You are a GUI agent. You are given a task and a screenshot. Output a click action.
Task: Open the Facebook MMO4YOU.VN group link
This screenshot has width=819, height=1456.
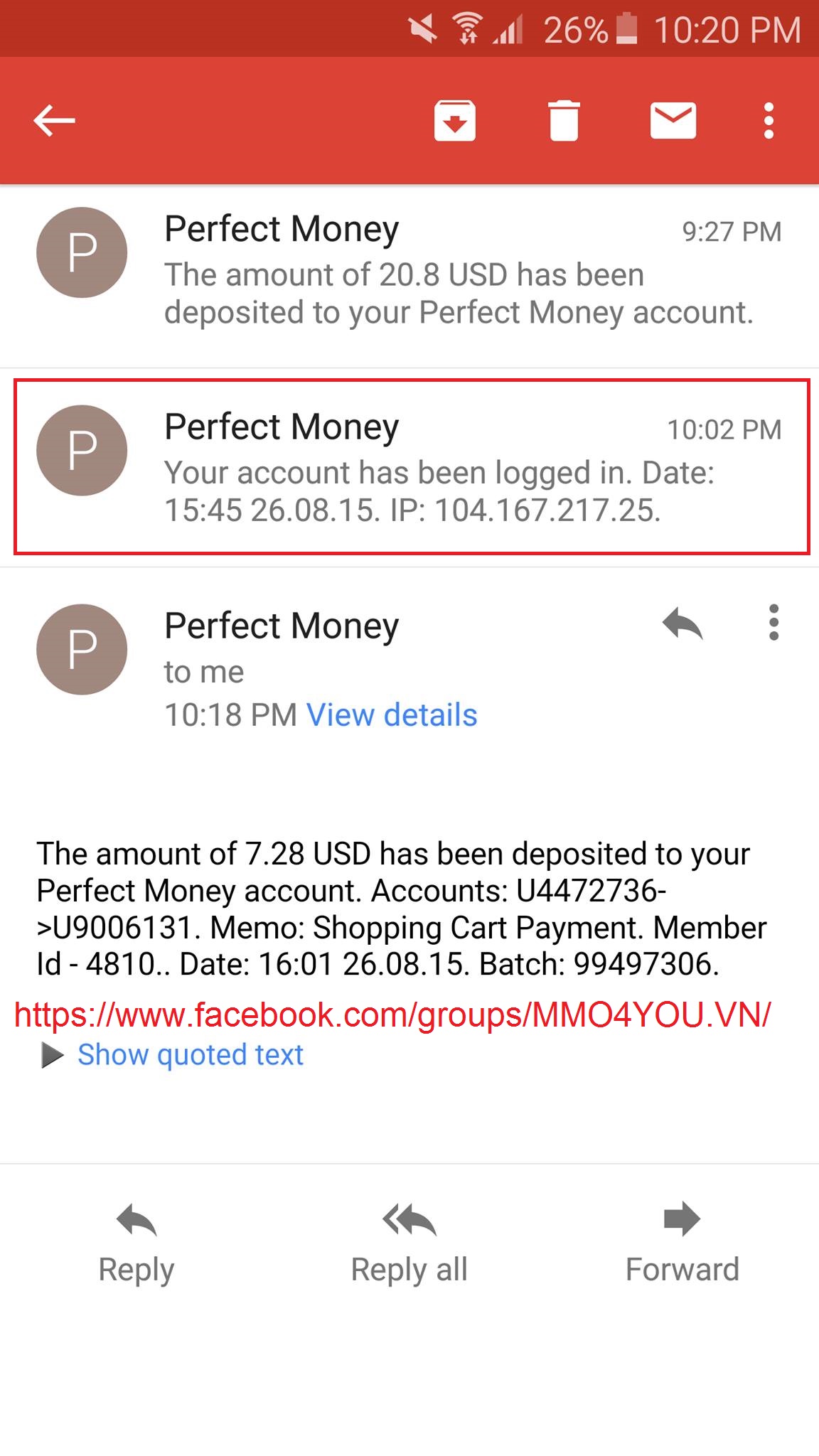click(x=392, y=1015)
